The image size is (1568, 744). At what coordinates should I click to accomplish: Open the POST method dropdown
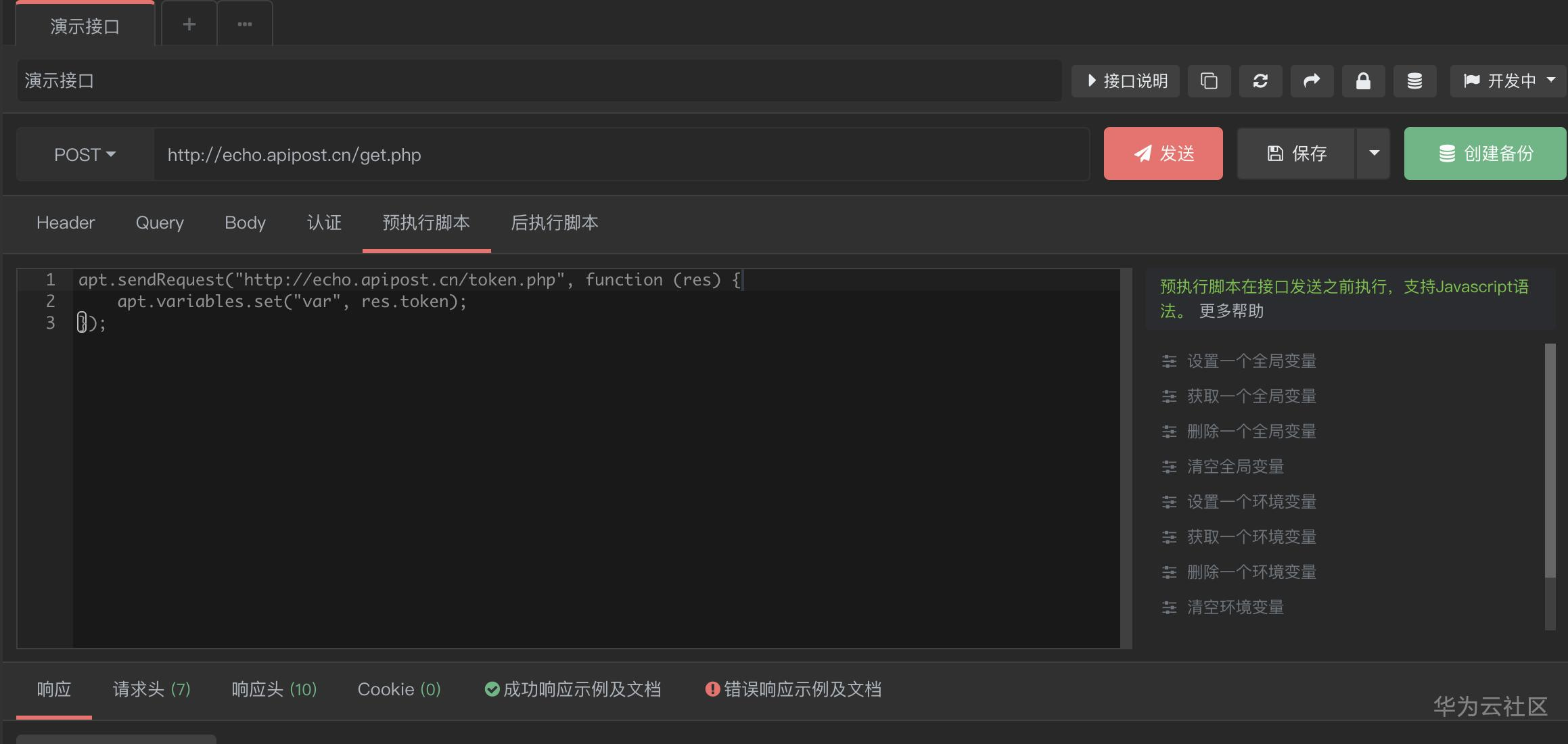85,154
